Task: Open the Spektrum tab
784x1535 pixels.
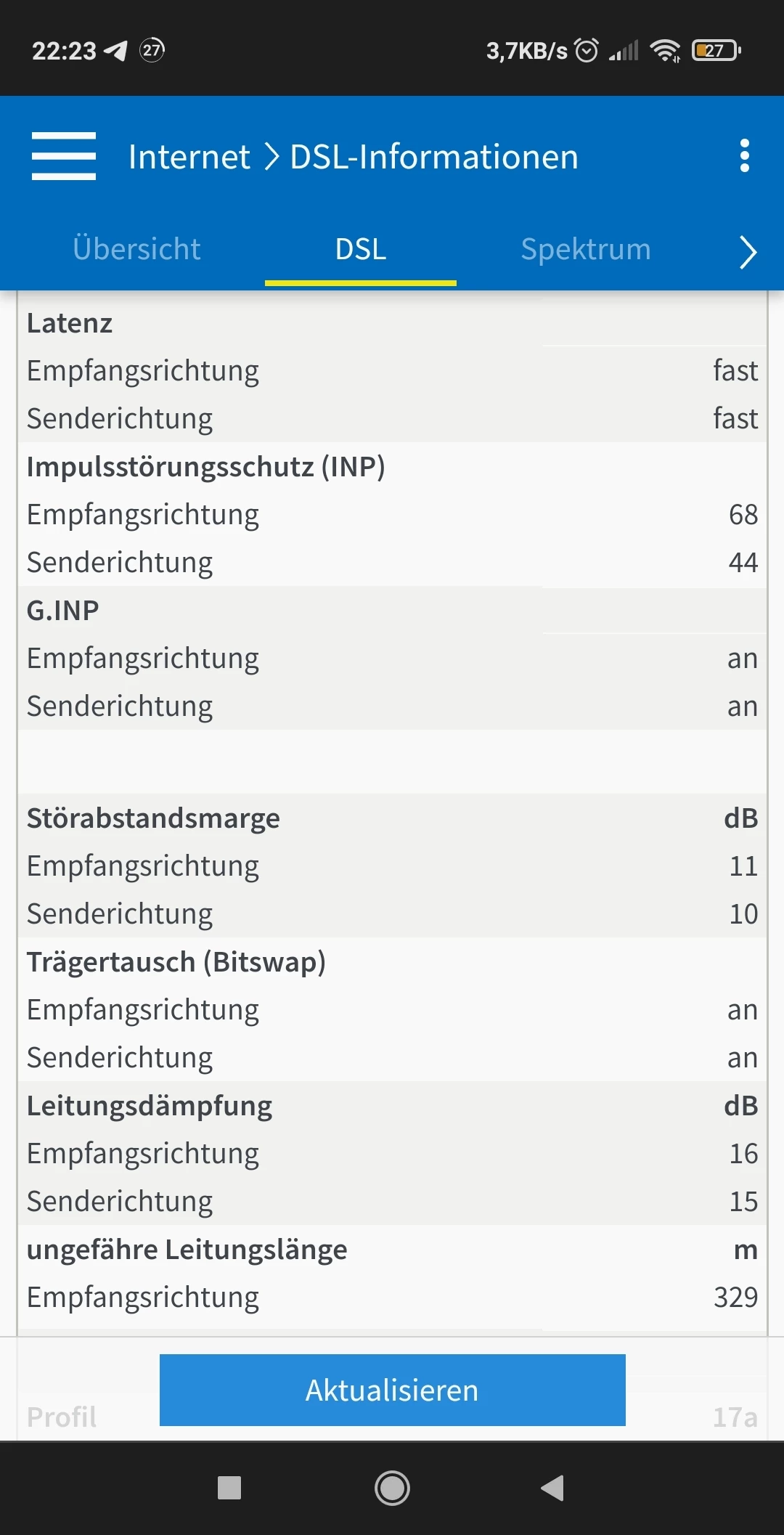Action: pyautogui.click(x=586, y=249)
